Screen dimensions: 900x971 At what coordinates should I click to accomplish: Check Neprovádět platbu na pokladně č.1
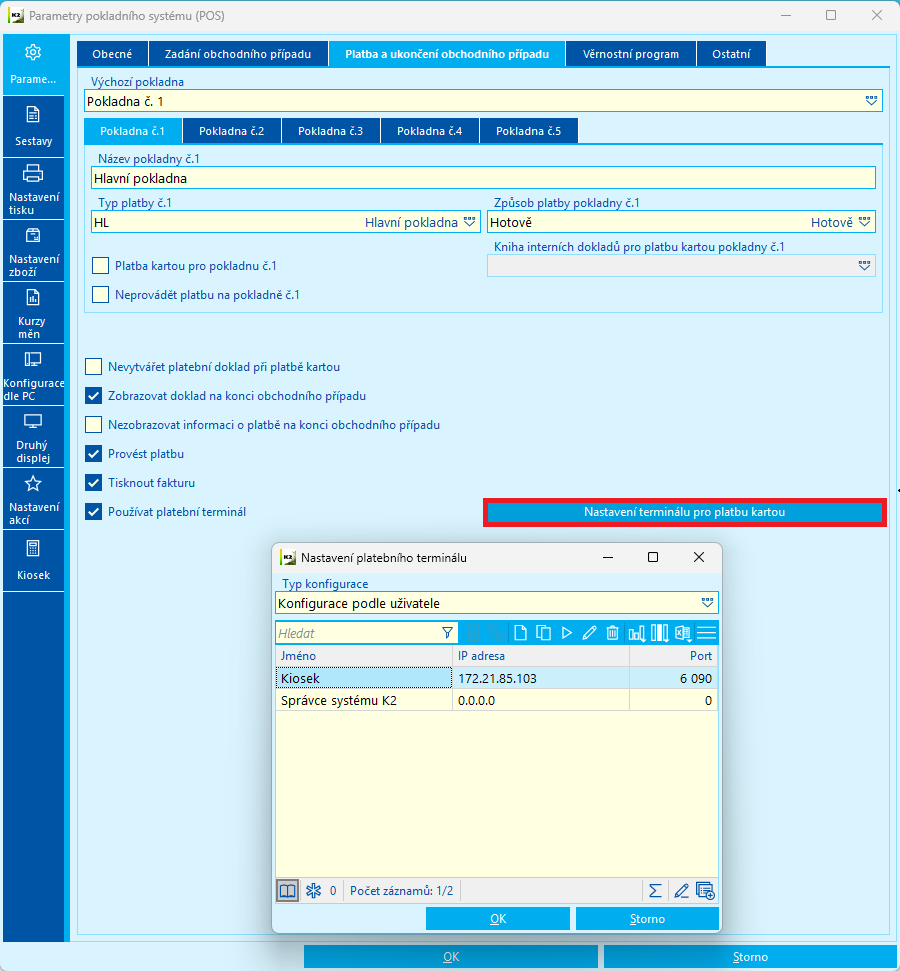coord(100,295)
